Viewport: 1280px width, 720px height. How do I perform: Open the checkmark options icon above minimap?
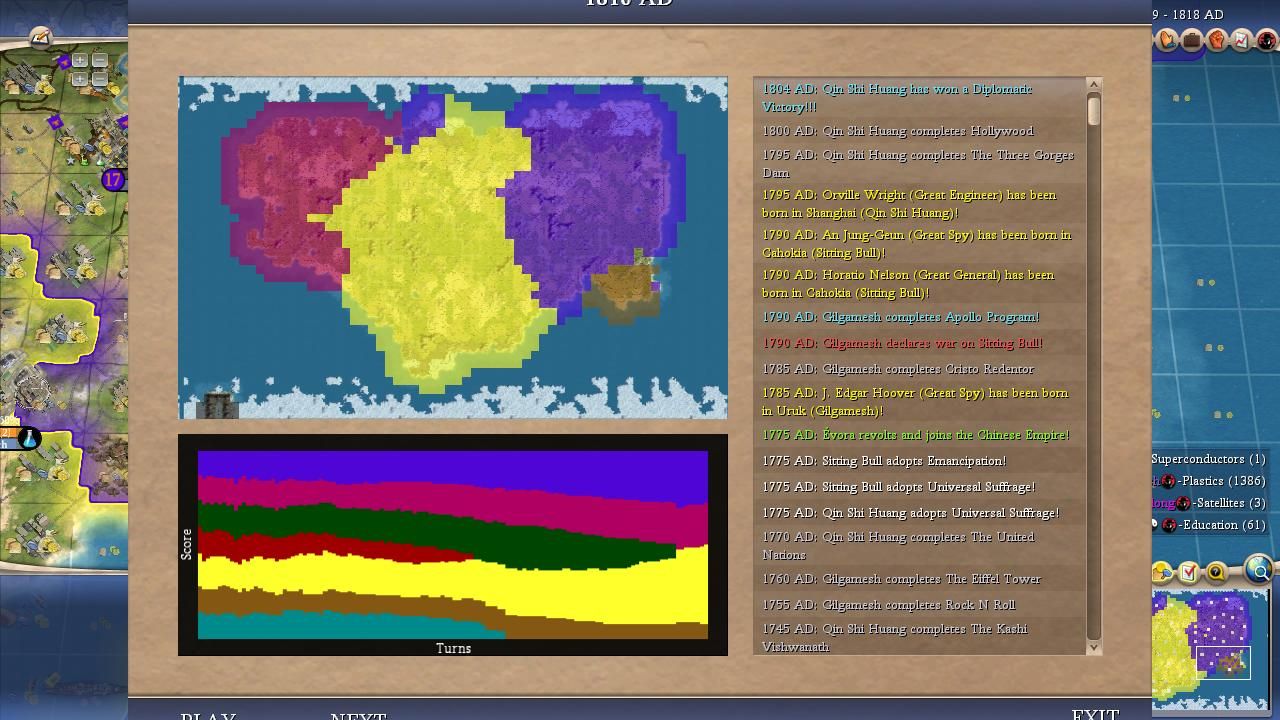tap(1188, 572)
